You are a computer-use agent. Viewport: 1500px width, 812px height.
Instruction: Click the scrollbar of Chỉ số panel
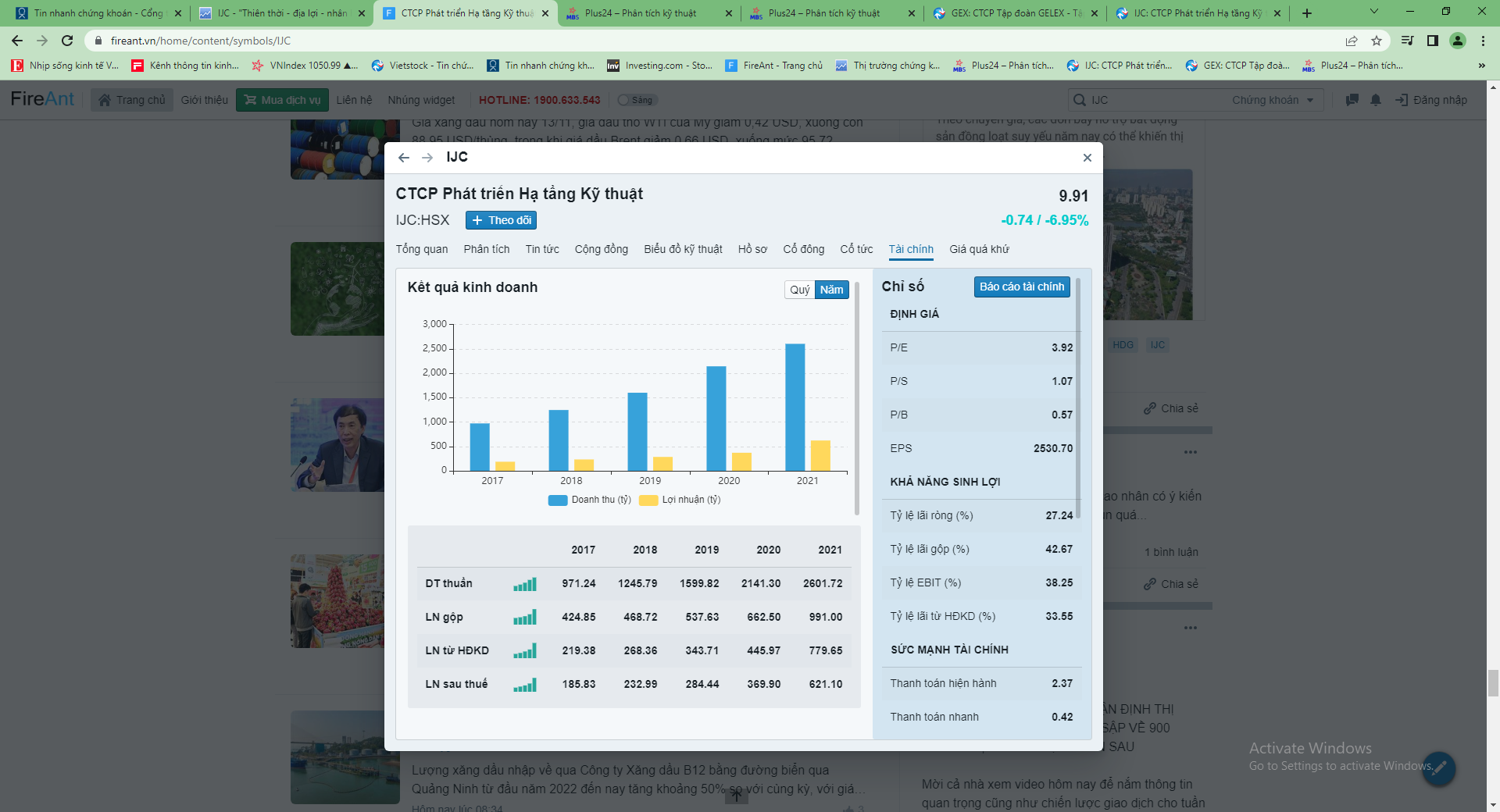tap(1078, 398)
